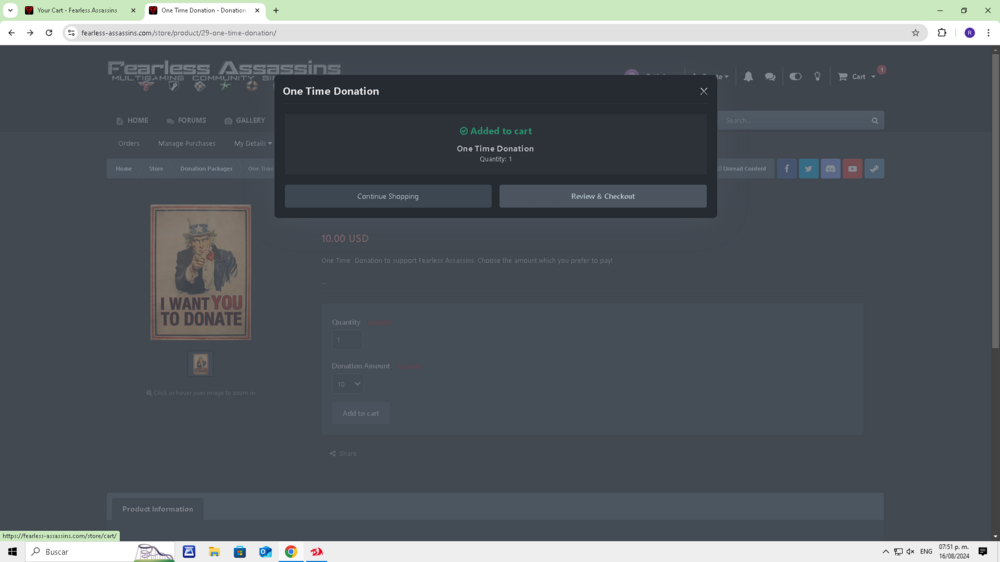Open File Explorer from taskbar
This screenshot has height=562, width=1000.
[214, 552]
